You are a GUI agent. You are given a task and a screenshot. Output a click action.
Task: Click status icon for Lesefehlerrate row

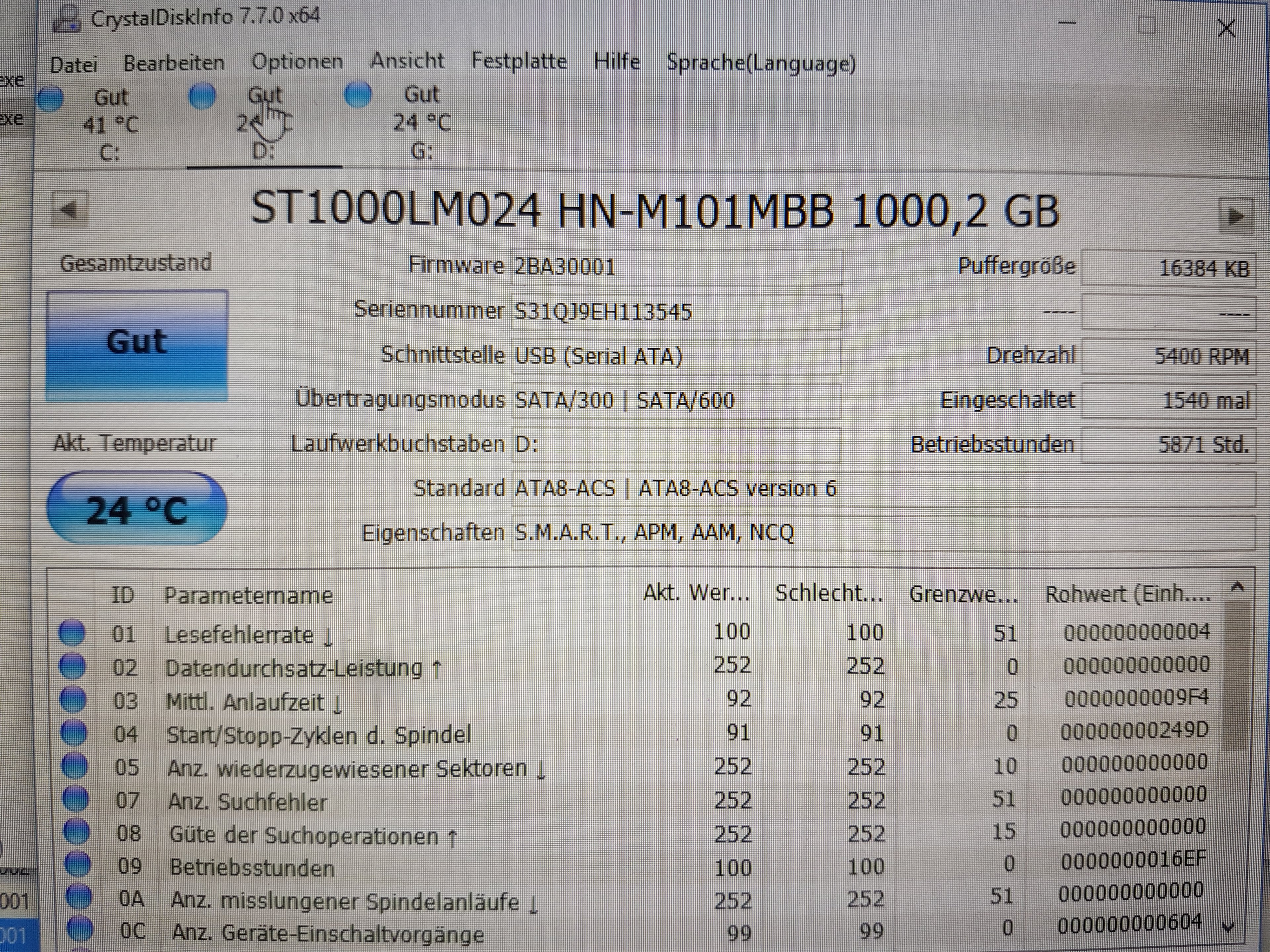72,633
